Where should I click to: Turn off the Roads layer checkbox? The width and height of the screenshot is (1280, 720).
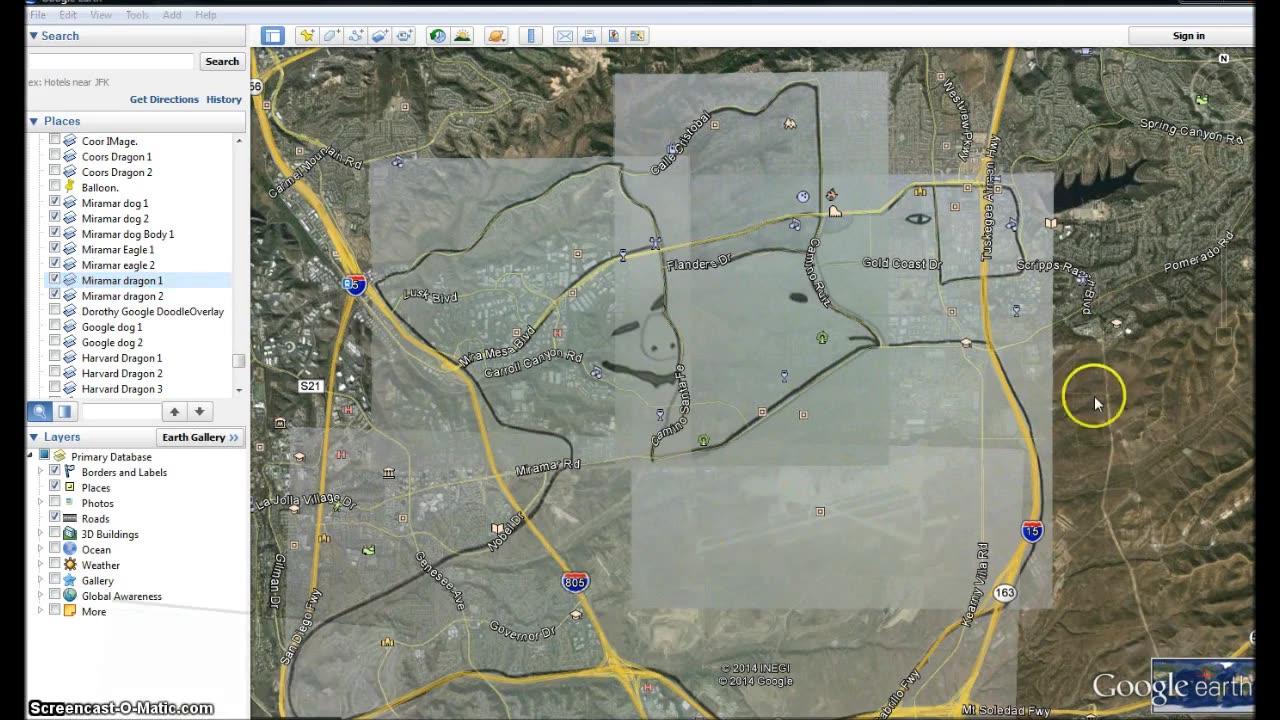click(x=55, y=518)
